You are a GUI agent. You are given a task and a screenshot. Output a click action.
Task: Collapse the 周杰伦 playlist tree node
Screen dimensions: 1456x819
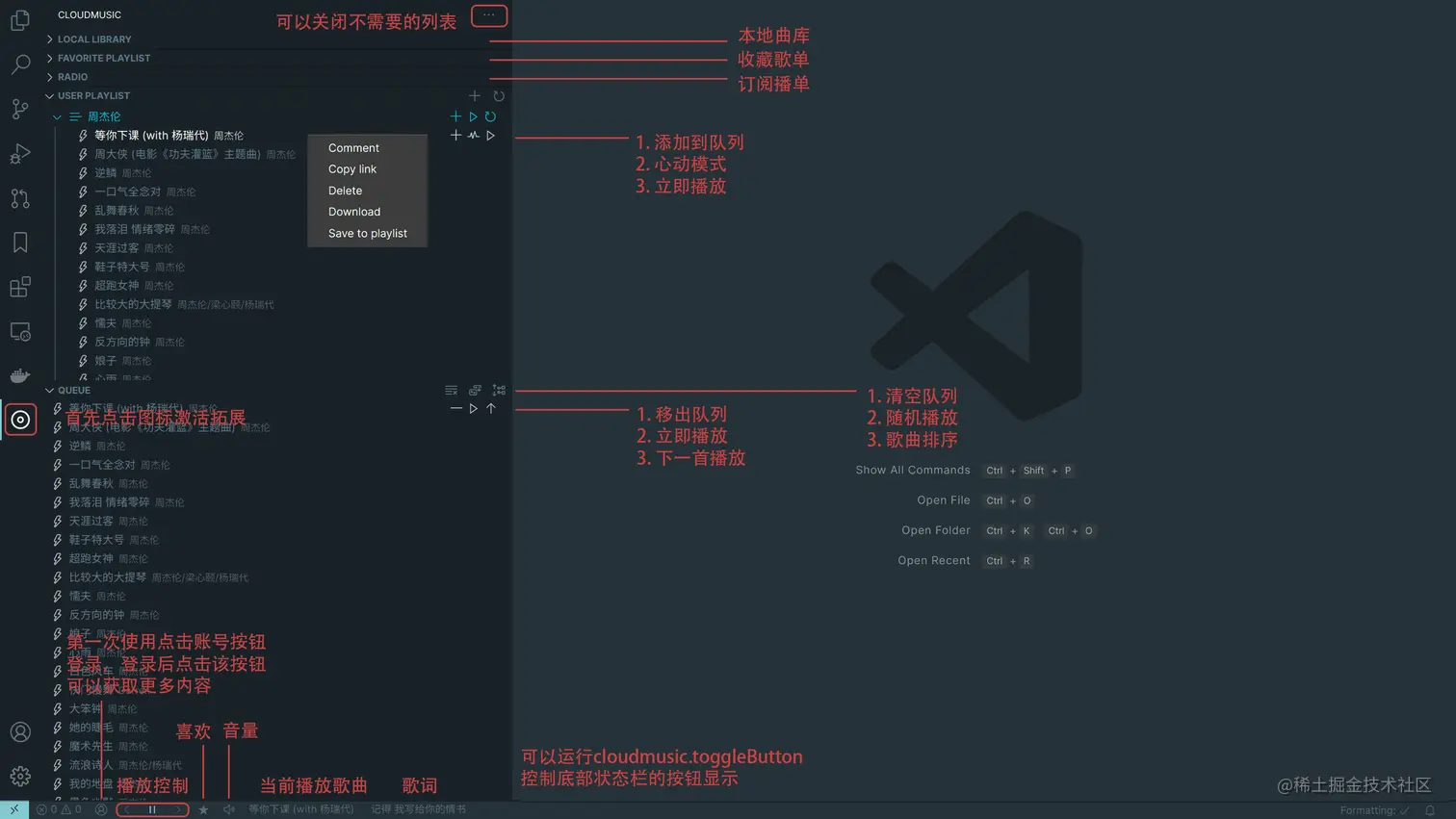coord(57,117)
